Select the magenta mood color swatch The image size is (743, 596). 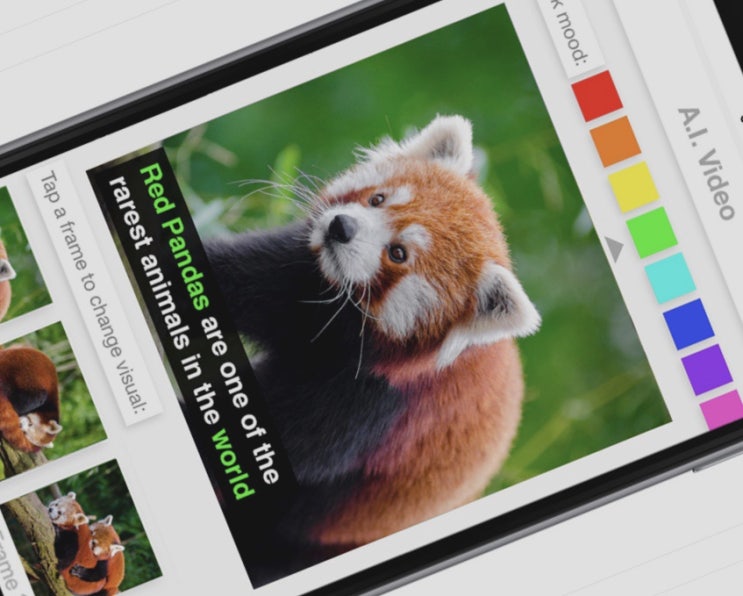[x=723, y=410]
